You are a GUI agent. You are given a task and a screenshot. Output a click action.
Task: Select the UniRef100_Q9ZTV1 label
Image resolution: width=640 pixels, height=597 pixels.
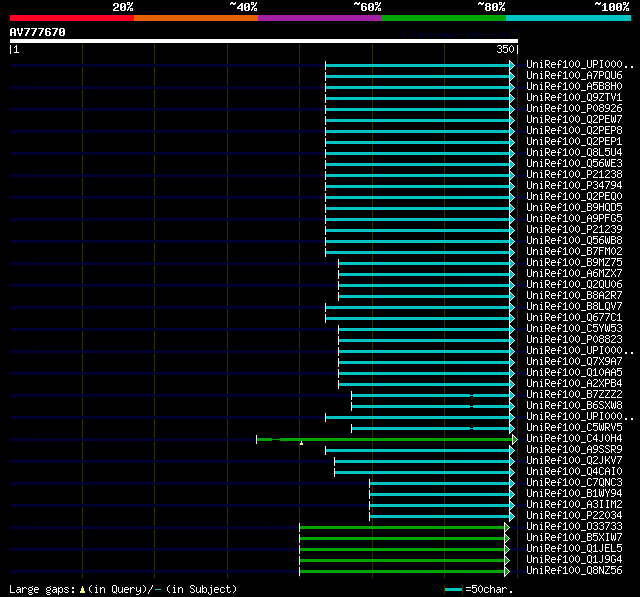[574, 98]
